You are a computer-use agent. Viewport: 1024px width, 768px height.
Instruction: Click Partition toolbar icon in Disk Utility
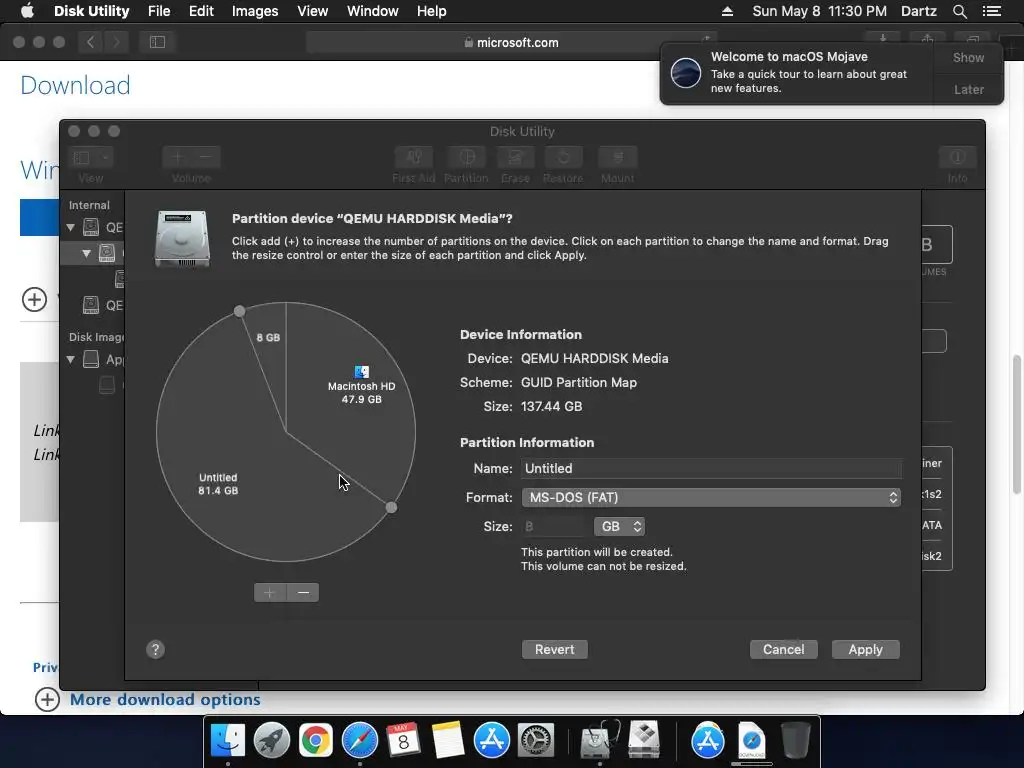[466, 157]
